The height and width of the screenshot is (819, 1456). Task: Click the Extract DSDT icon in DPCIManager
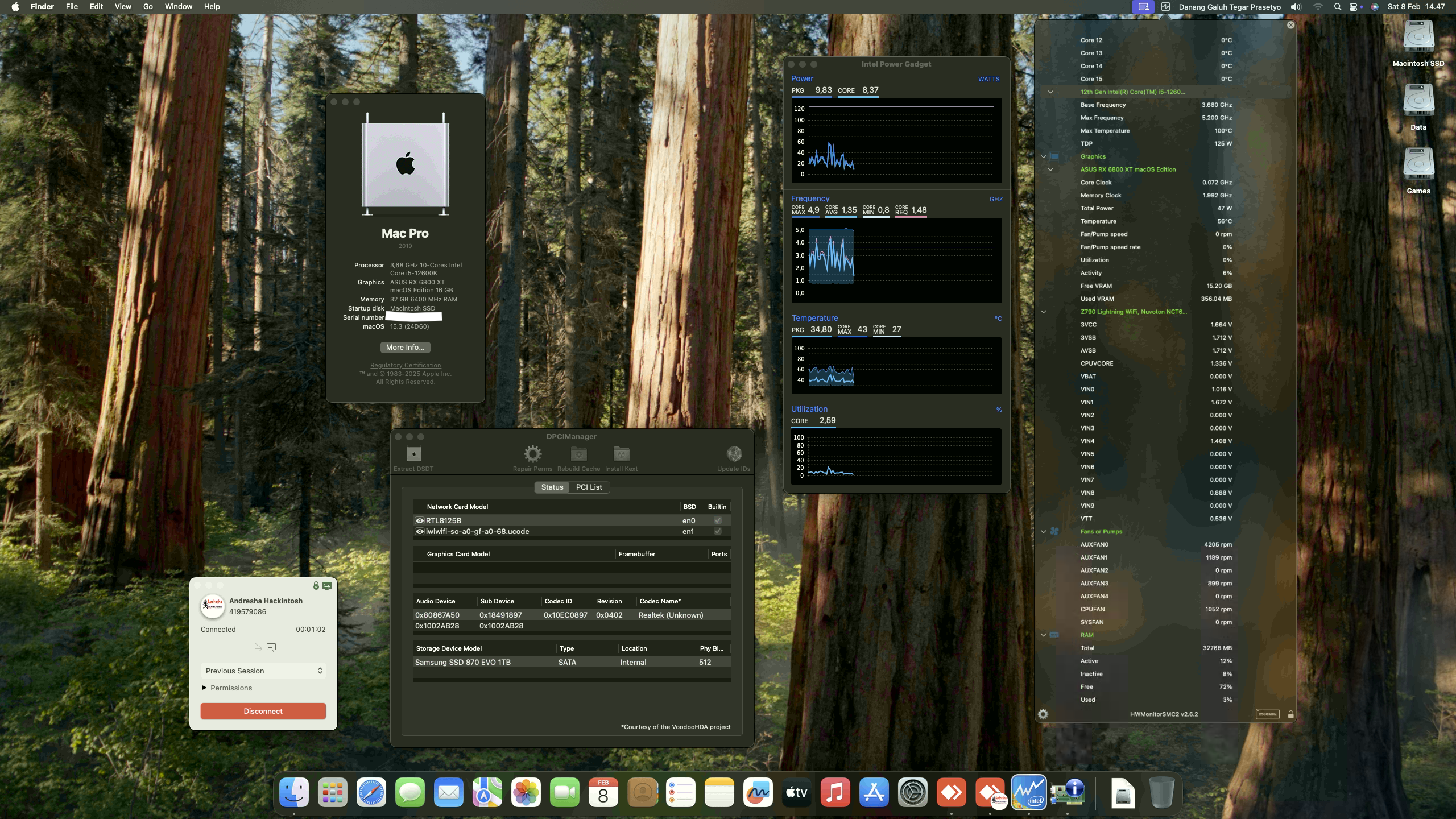point(413,453)
